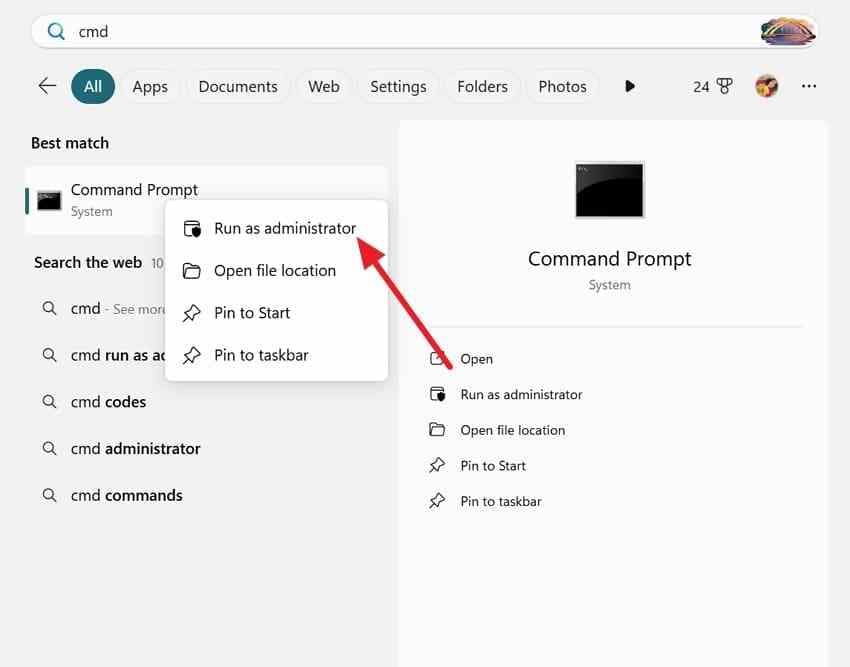Select web suggestion 'cmd commands'
This screenshot has height=667, width=850.
pos(206,495)
